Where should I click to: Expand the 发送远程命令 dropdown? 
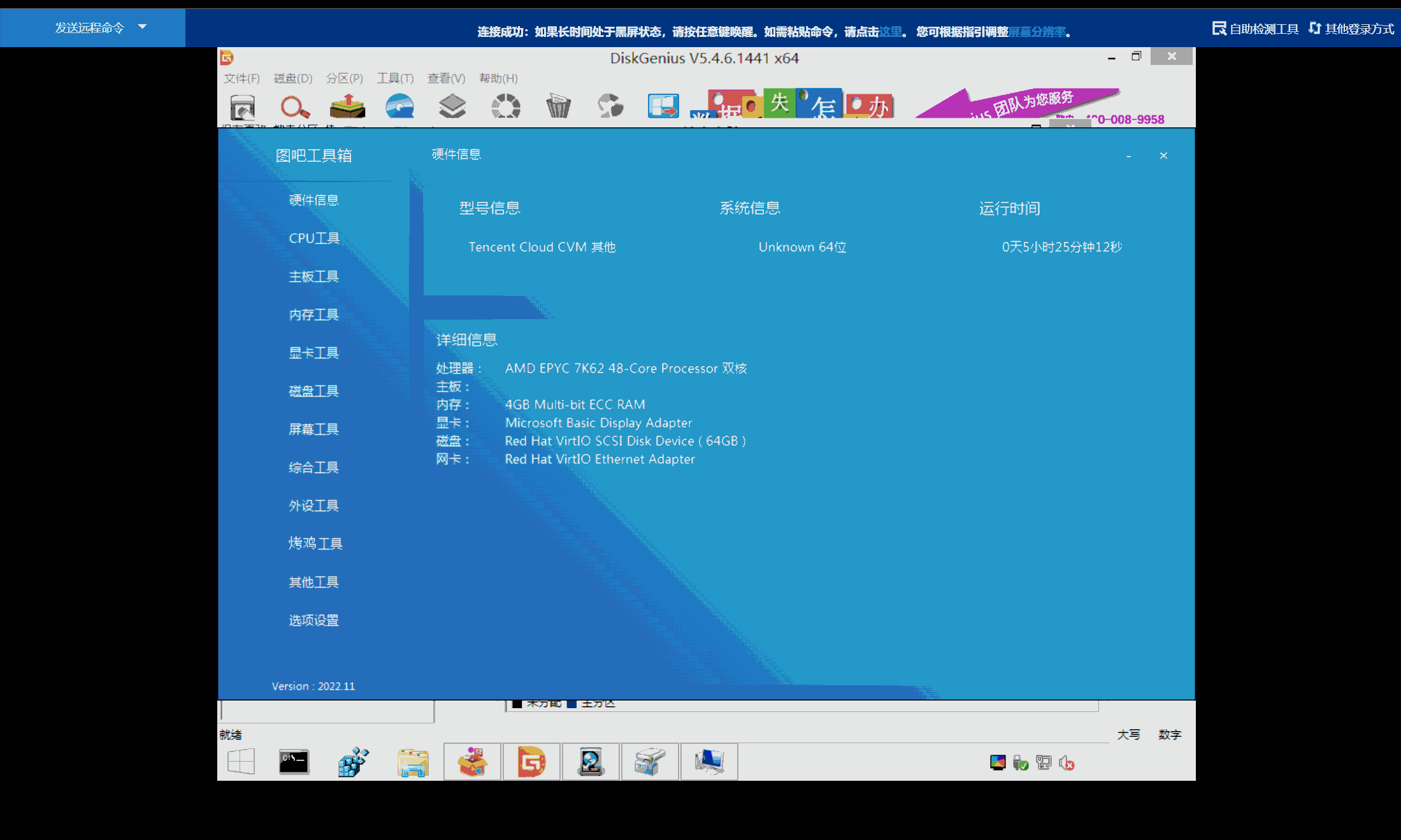pyautogui.click(x=142, y=27)
